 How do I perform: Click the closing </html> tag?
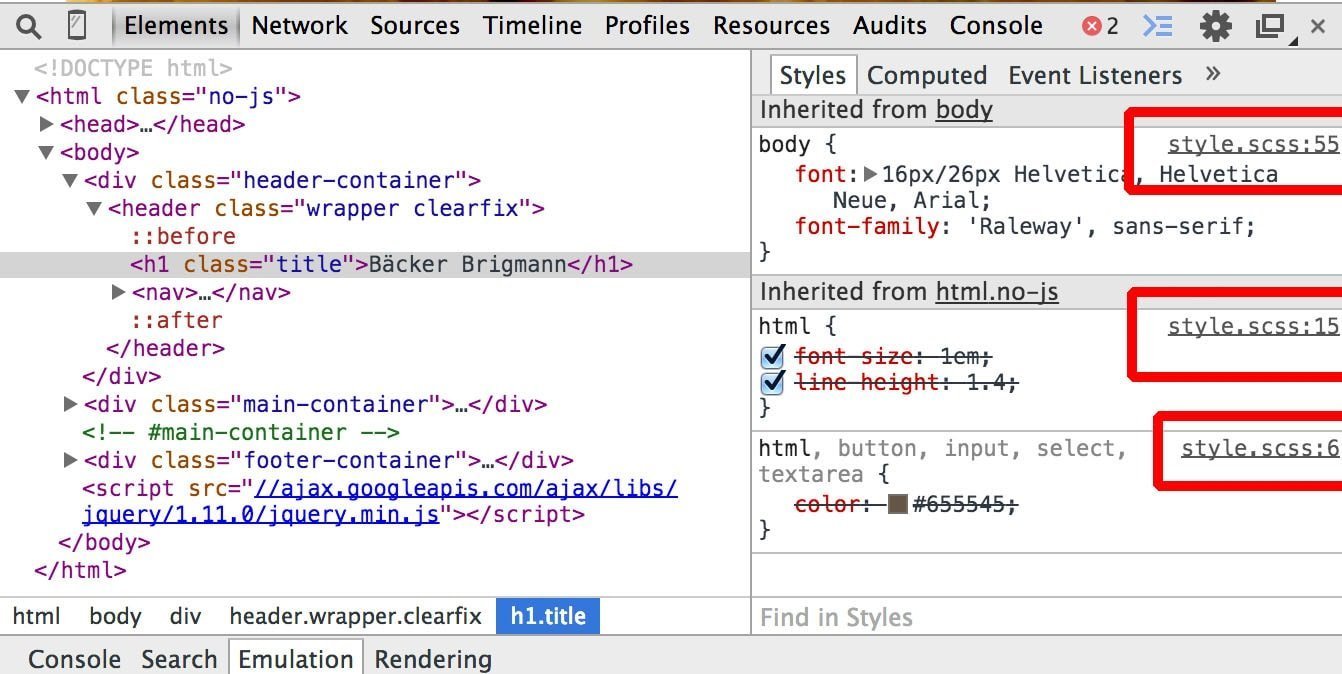click(x=80, y=571)
